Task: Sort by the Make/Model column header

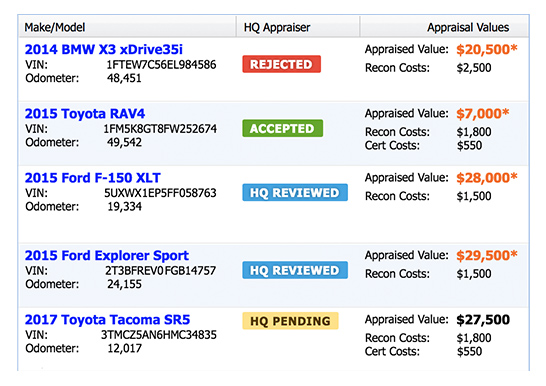Action: point(55,27)
